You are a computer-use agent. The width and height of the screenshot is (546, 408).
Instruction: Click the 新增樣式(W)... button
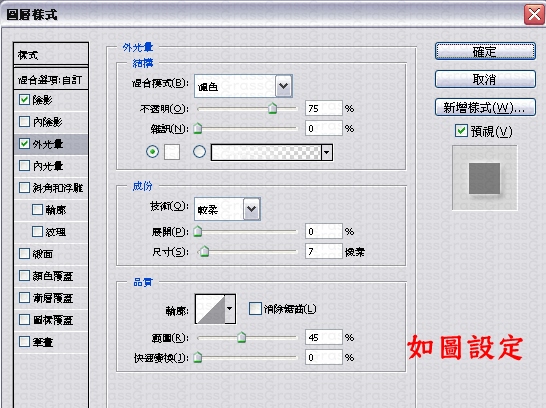click(485, 107)
